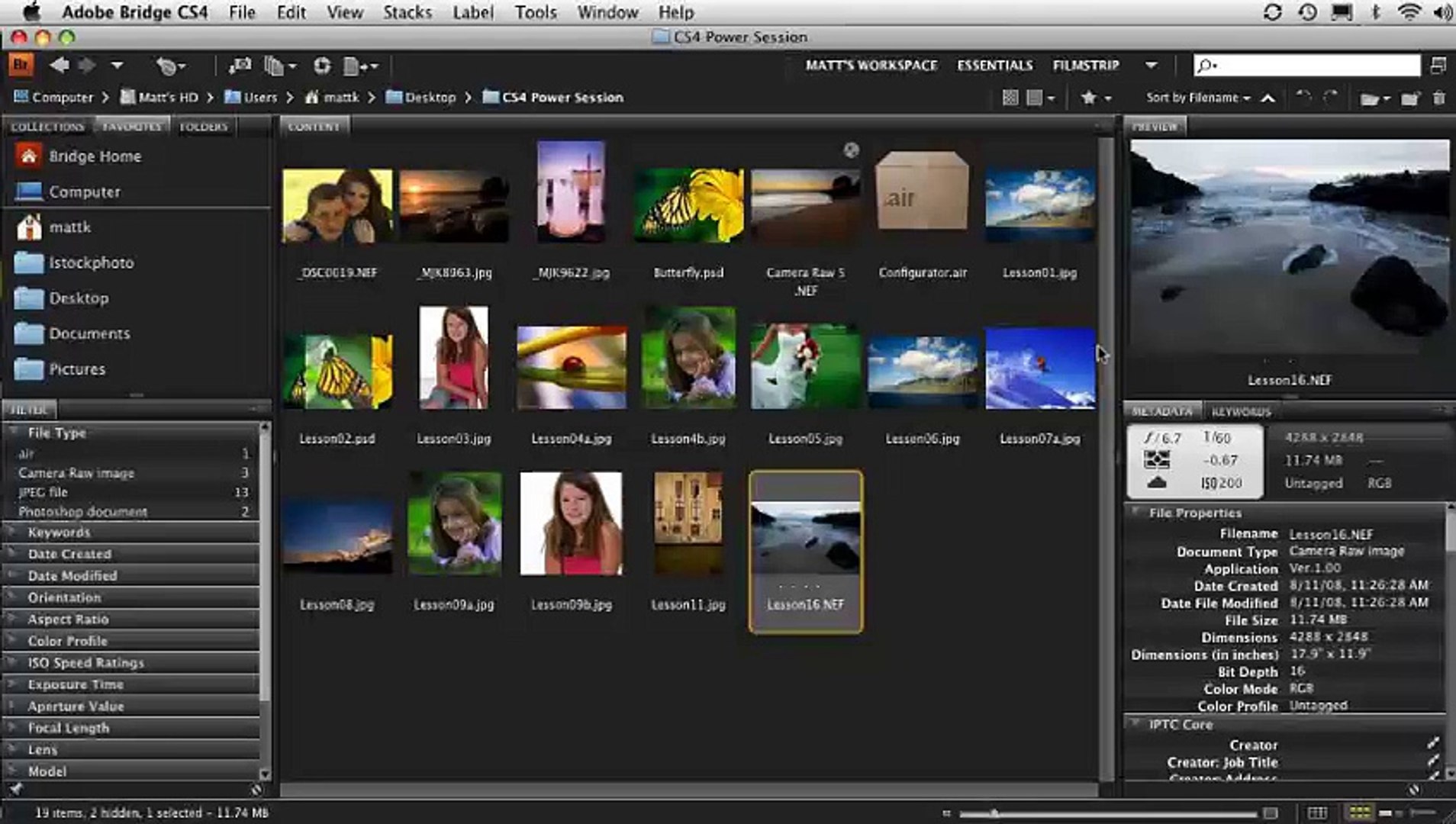The width and height of the screenshot is (1456, 824).
Task: Toggle ascending sort order arrow
Action: (x=1268, y=98)
